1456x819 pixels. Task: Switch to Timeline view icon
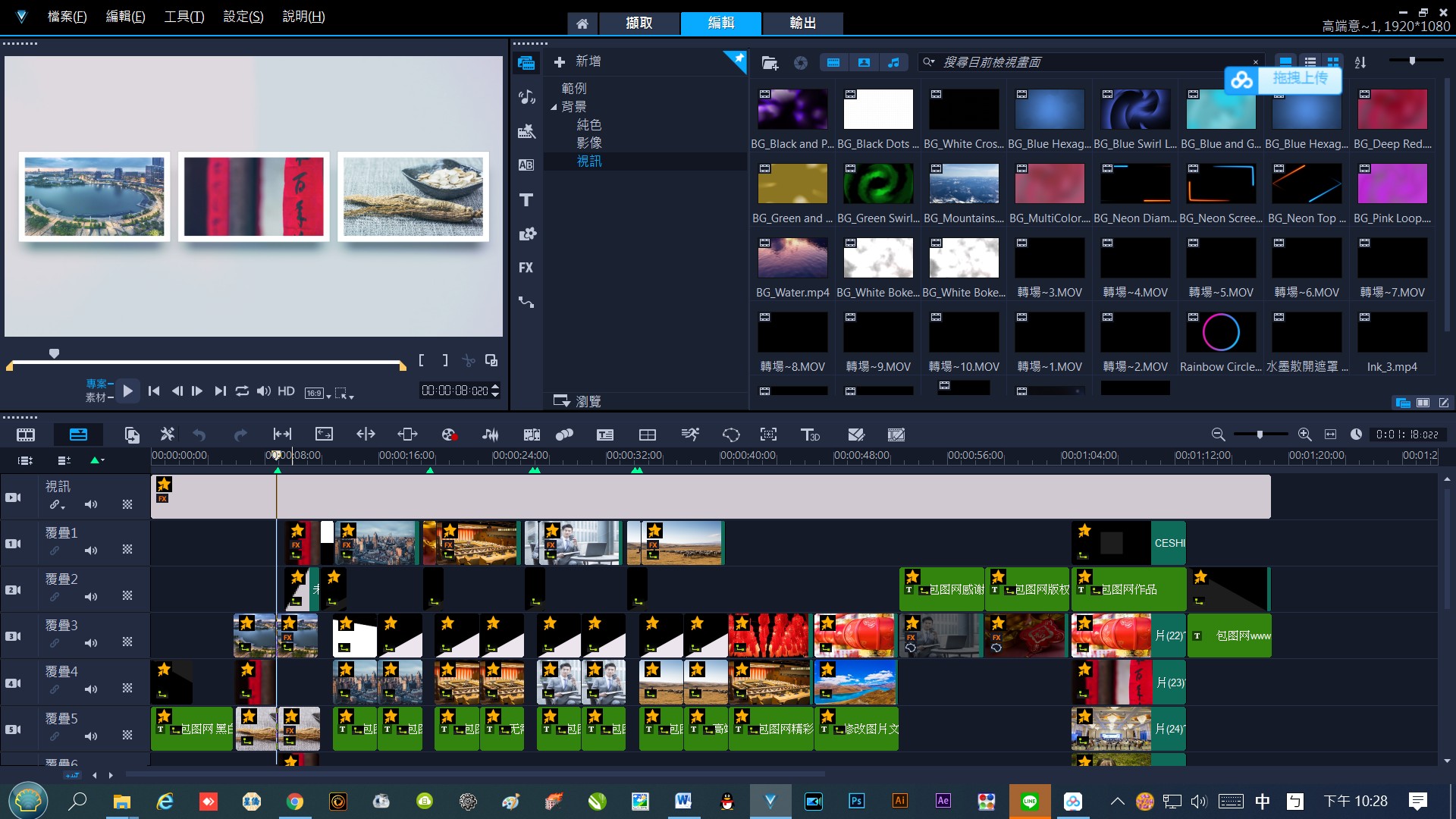click(x=78, y=435)
